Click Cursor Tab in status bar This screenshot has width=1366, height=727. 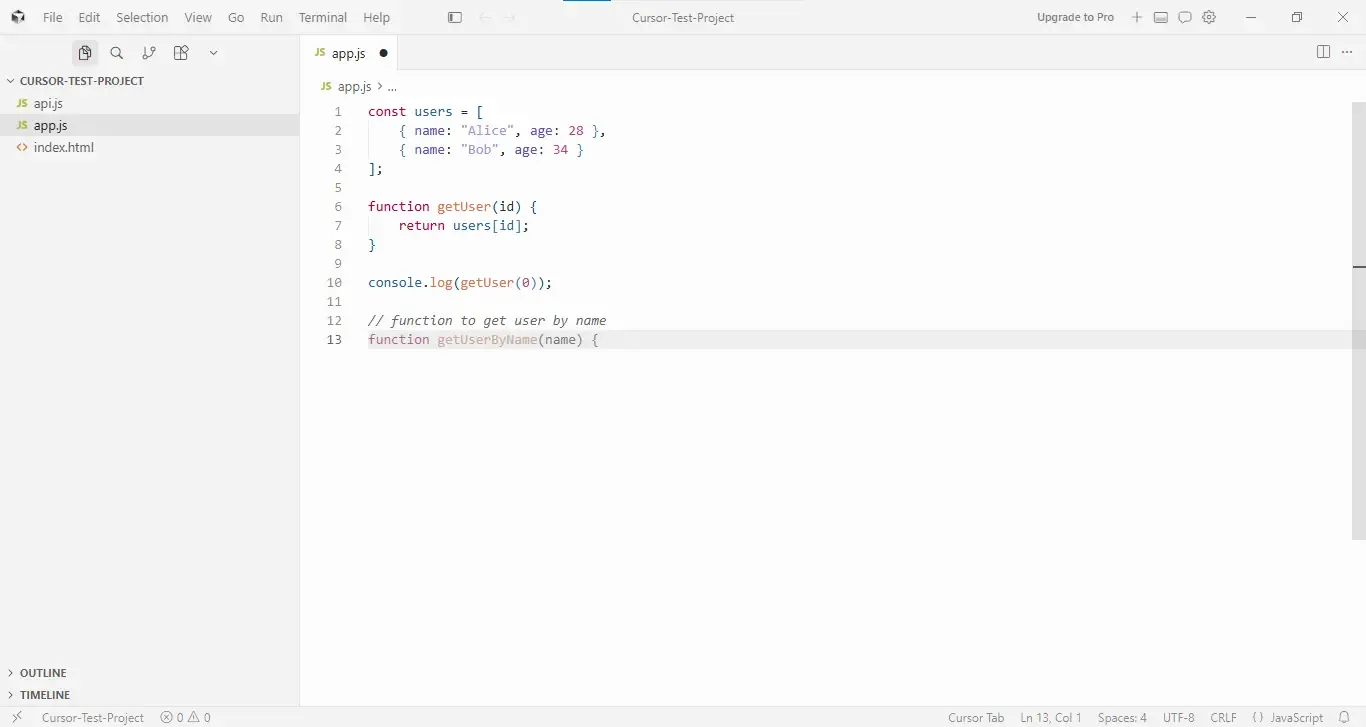[976, 717]
